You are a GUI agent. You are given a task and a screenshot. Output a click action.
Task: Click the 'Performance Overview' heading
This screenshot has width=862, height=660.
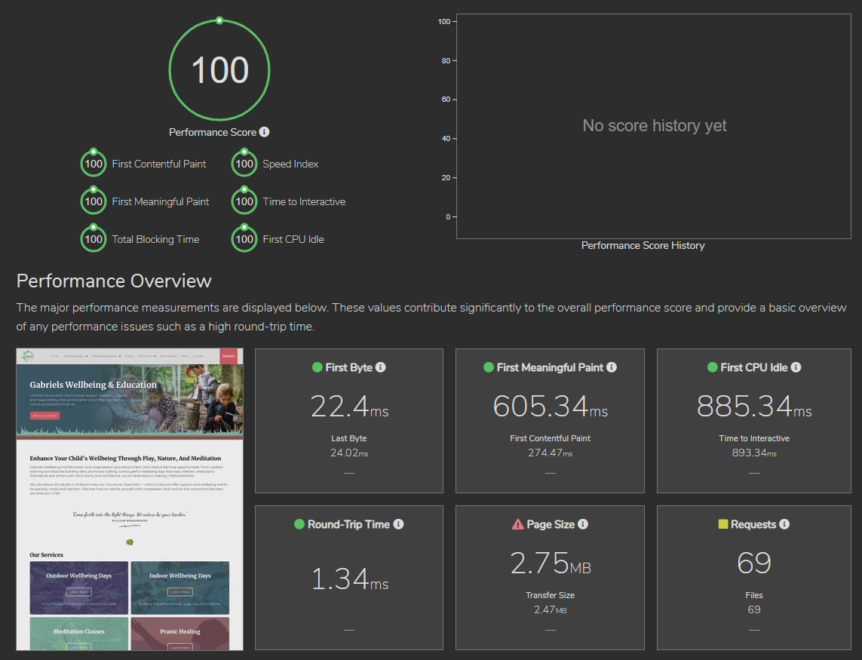tap(114, 281)
